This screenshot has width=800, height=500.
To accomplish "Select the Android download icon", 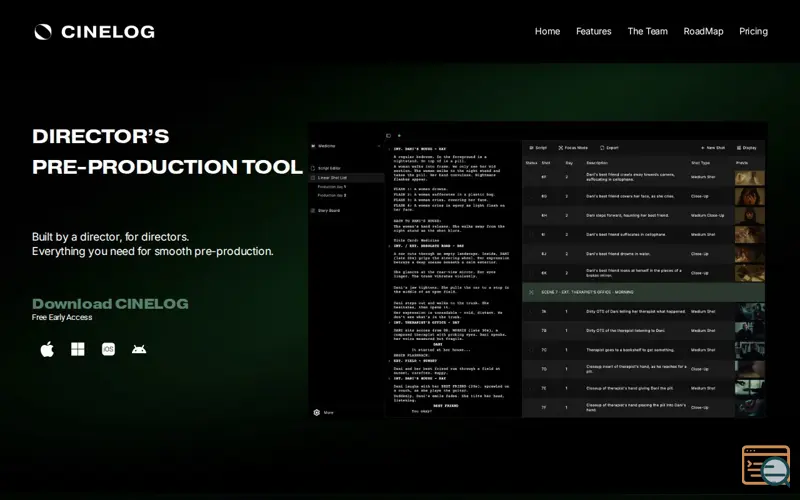I will [x=139, y=349].
